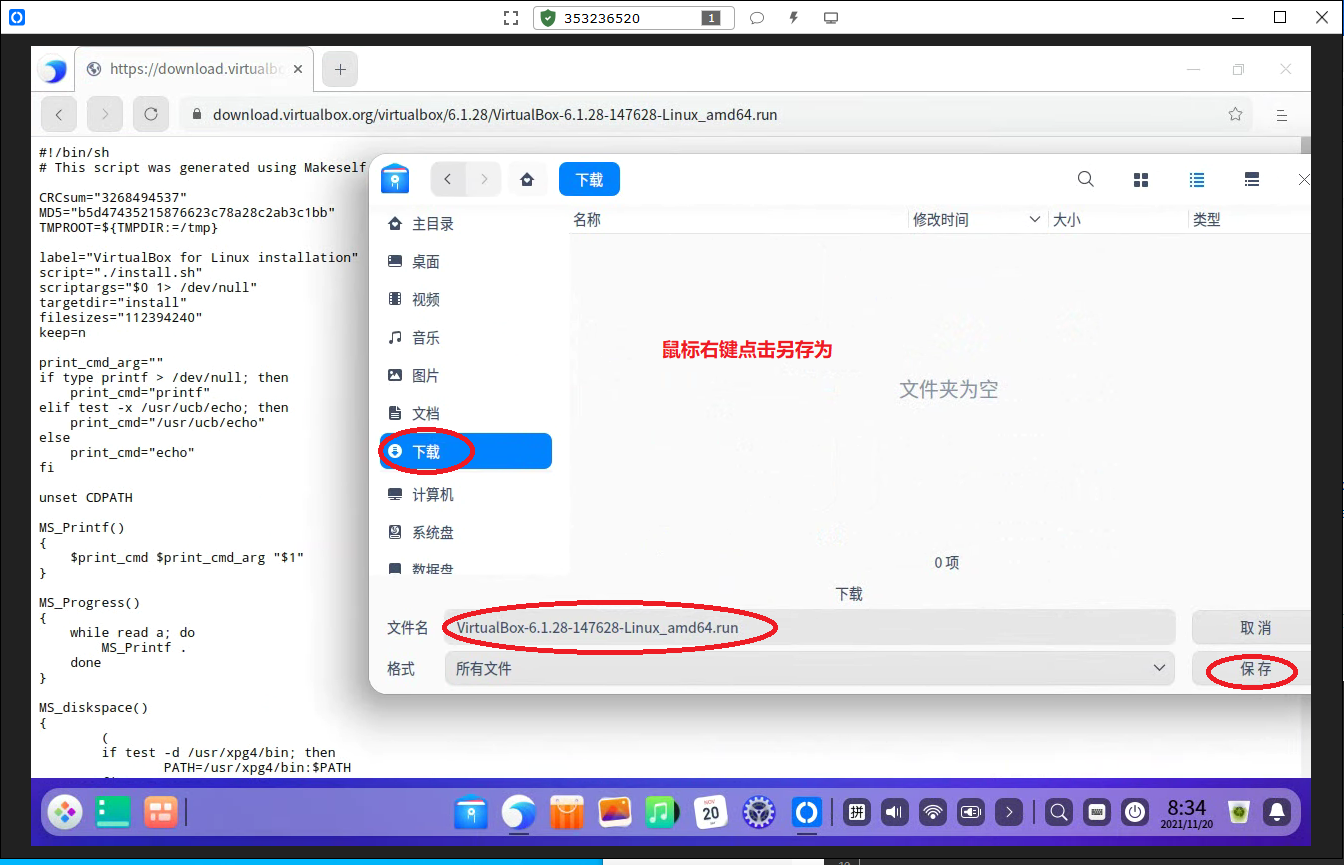Open 主目录 in the sidebar
The width and height of the screenshot is (1344, 865).
[x=466, y=224]
